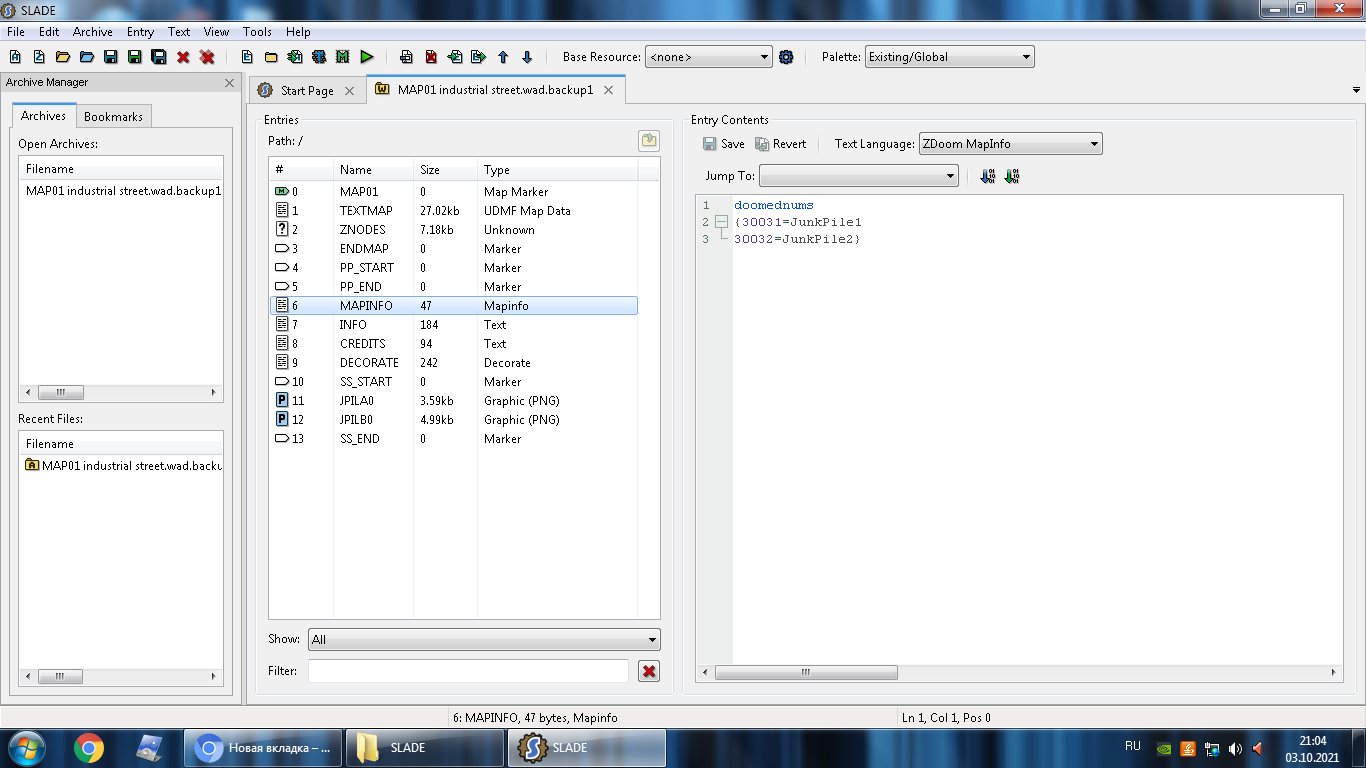Viewport: 1366px width, 768px height.
Task: Move entry down with blue down arrow
Action: [527, 57]
